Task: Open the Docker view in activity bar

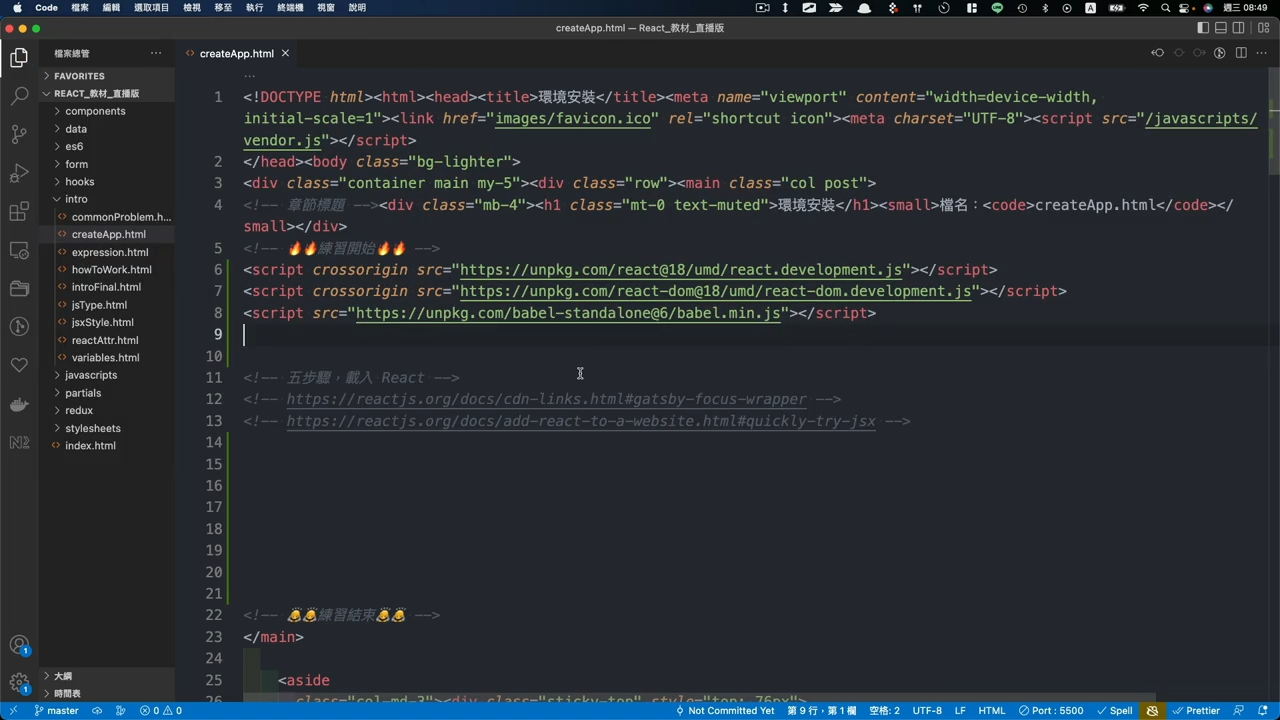Action: 19,404
